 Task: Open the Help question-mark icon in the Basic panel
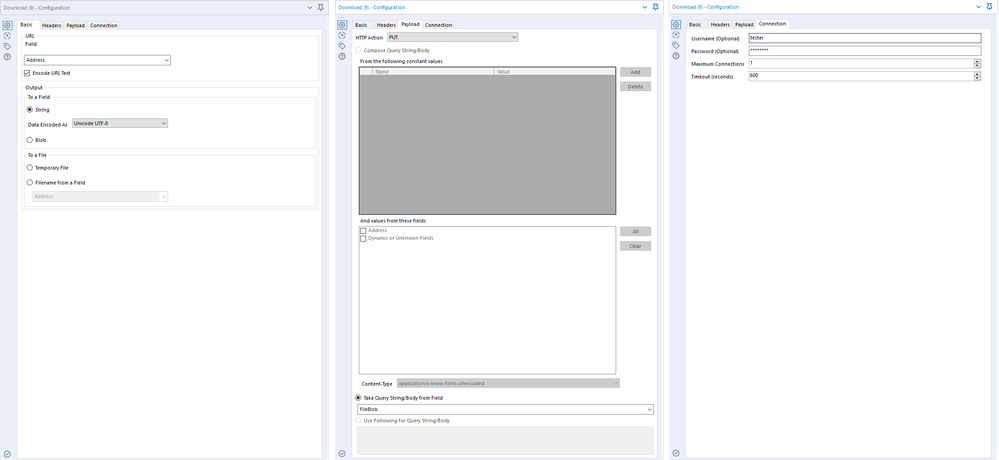[x=7, y=57]
